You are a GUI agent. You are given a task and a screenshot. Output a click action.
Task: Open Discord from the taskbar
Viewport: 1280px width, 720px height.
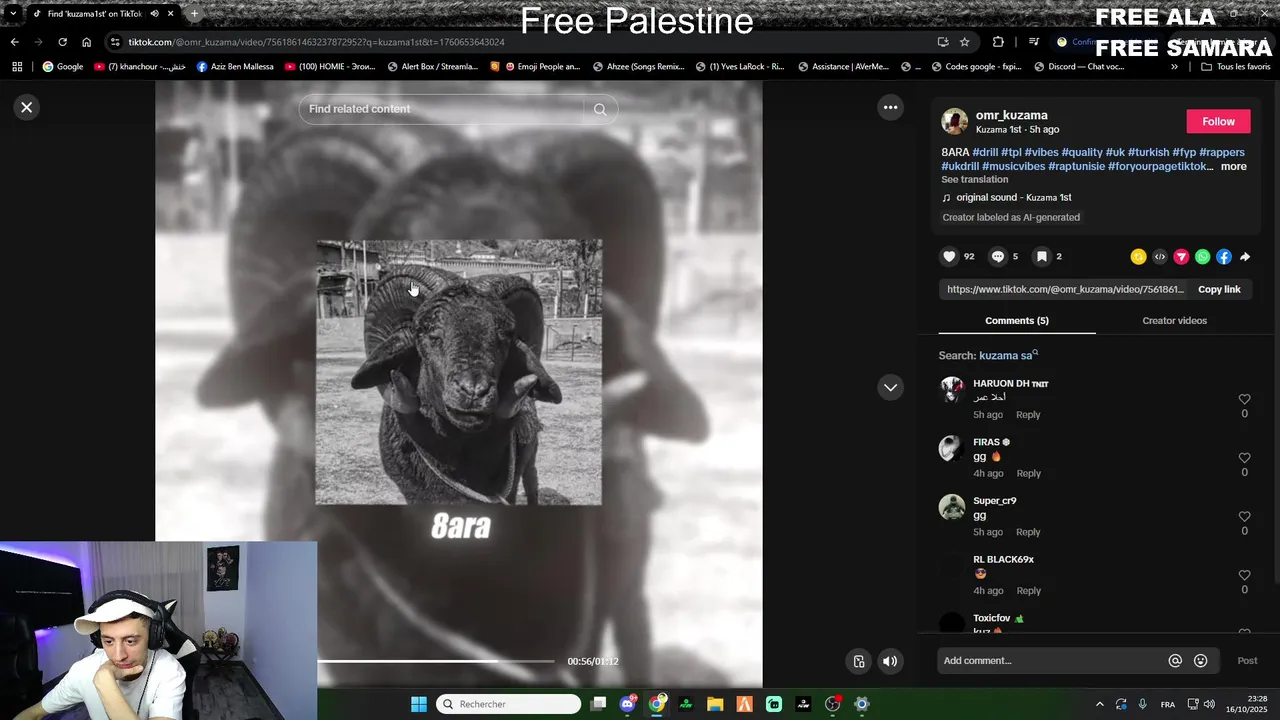click(627, 704)
